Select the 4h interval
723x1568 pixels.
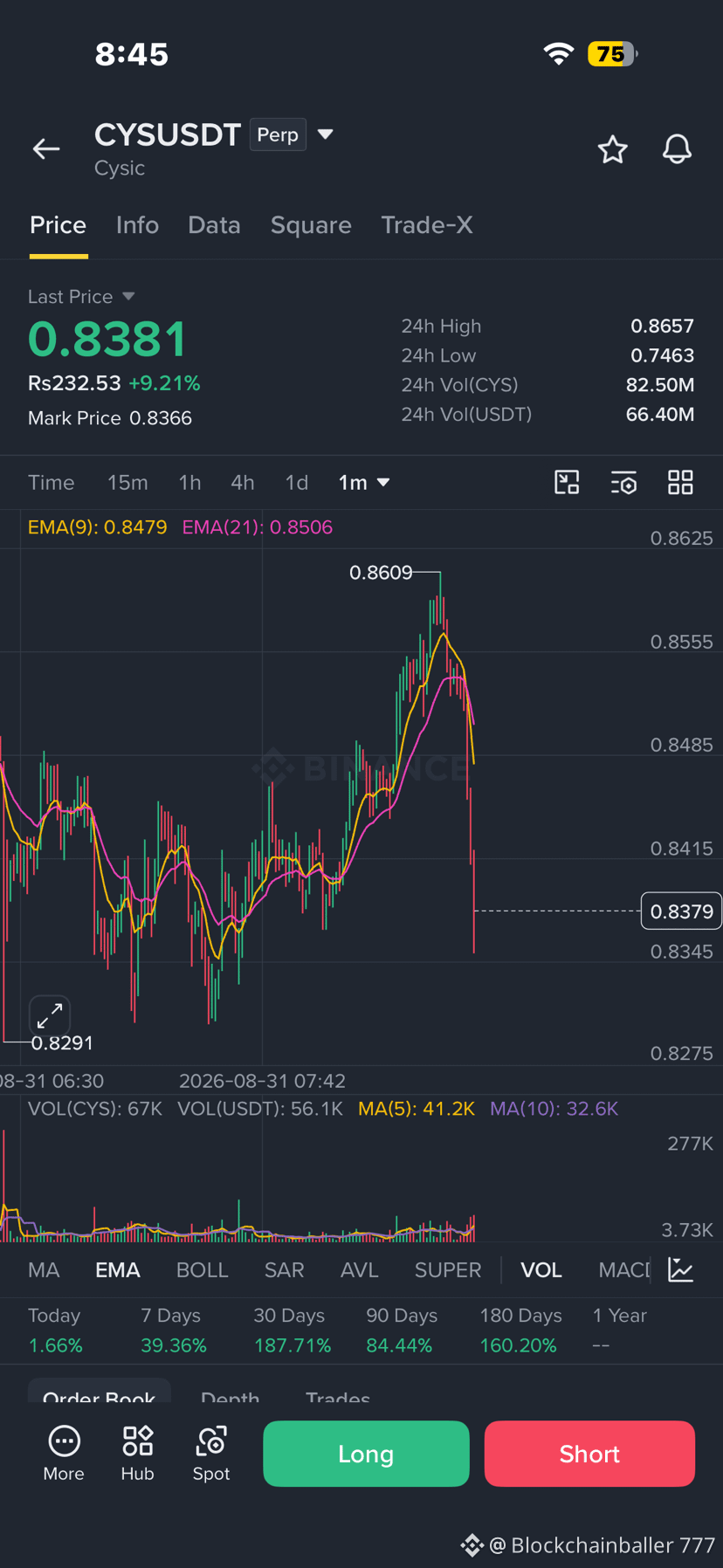(x=243, y=483)
